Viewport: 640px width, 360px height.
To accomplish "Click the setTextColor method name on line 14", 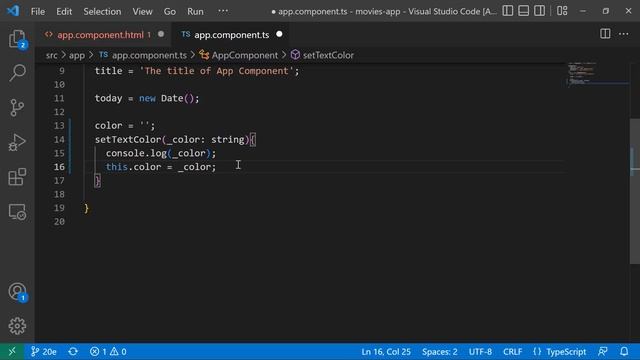I will point(128,140).
